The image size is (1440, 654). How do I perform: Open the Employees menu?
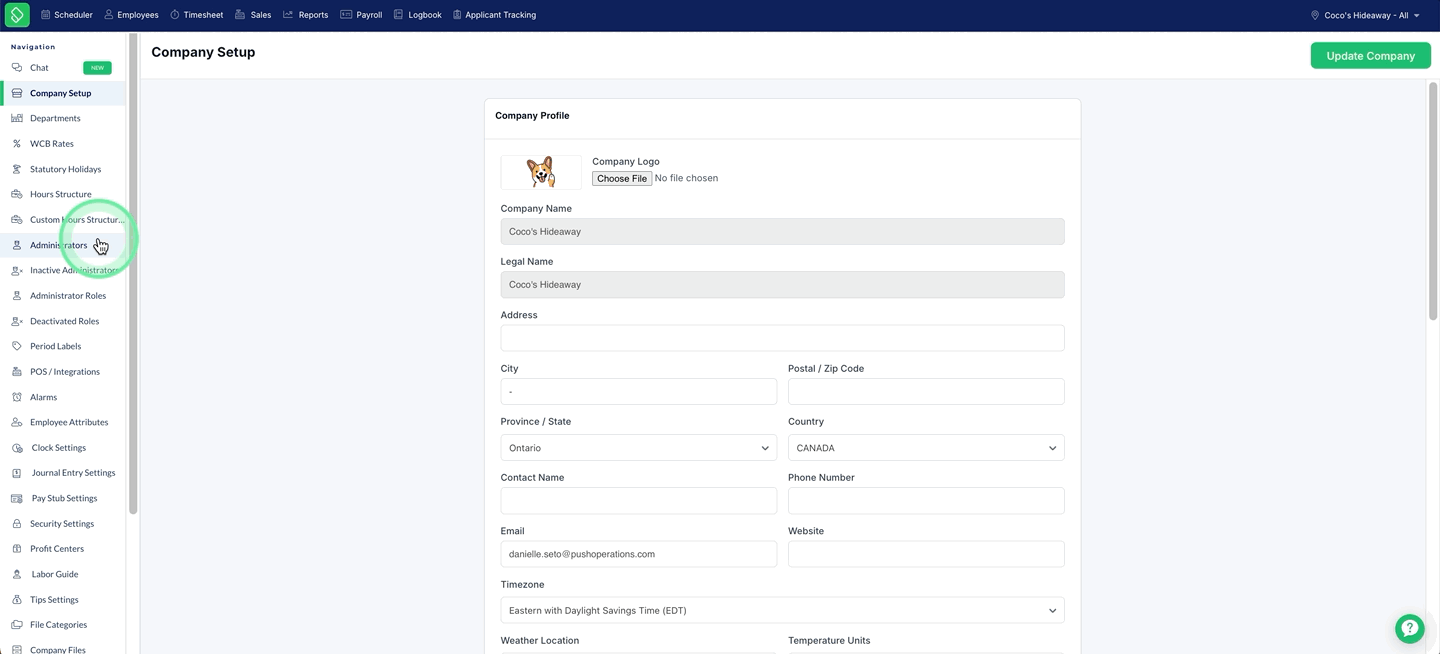[x=131, y=15]
